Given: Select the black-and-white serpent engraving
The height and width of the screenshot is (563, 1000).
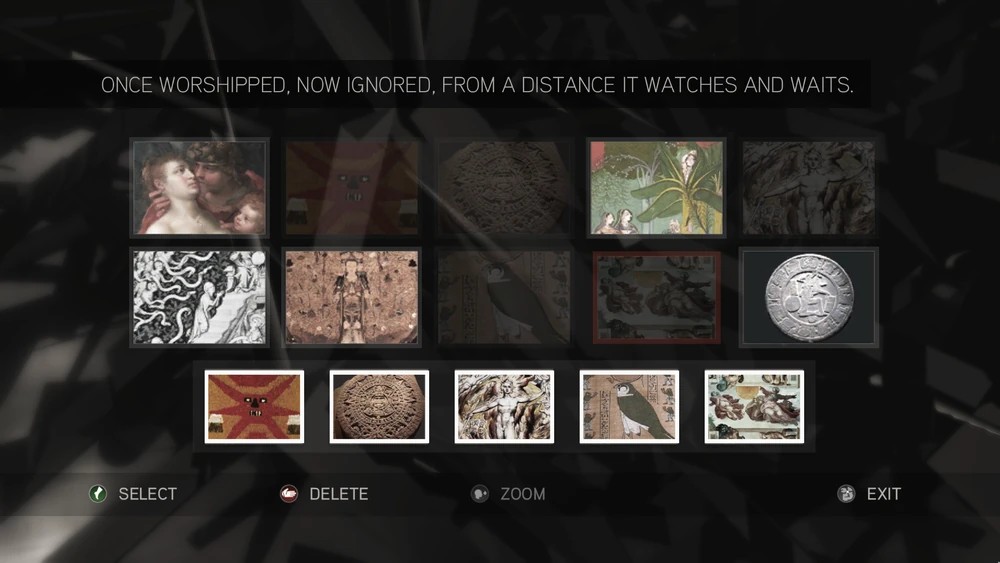Looking at the screenshot, I should coord(200,297).
